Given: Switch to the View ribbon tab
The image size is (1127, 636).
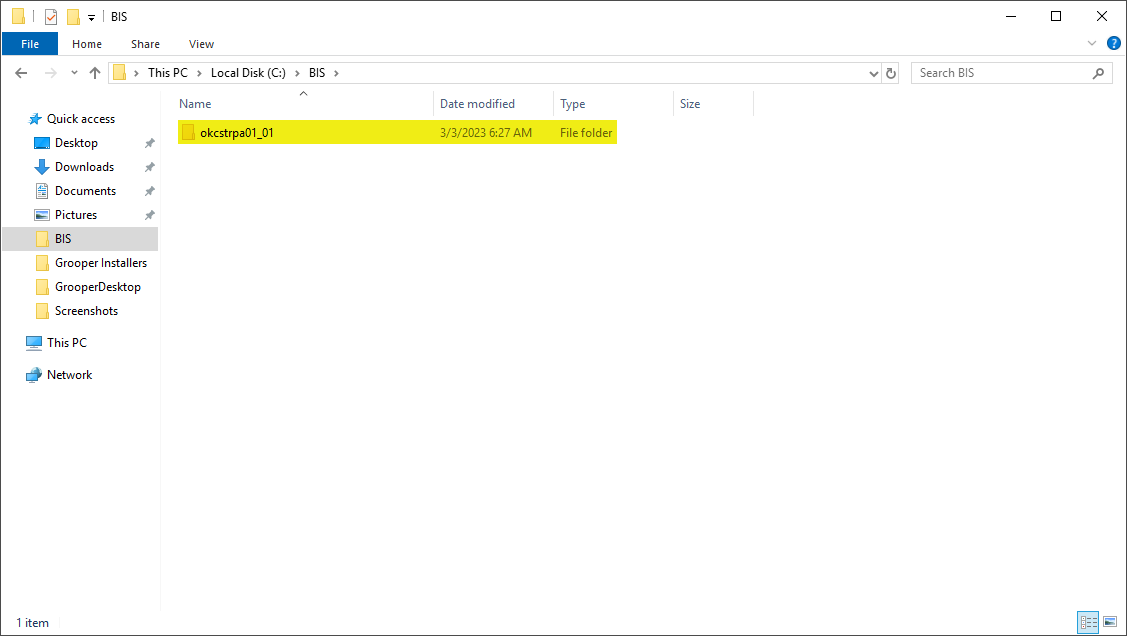Looking at the screenshot, I should [201, 44].
